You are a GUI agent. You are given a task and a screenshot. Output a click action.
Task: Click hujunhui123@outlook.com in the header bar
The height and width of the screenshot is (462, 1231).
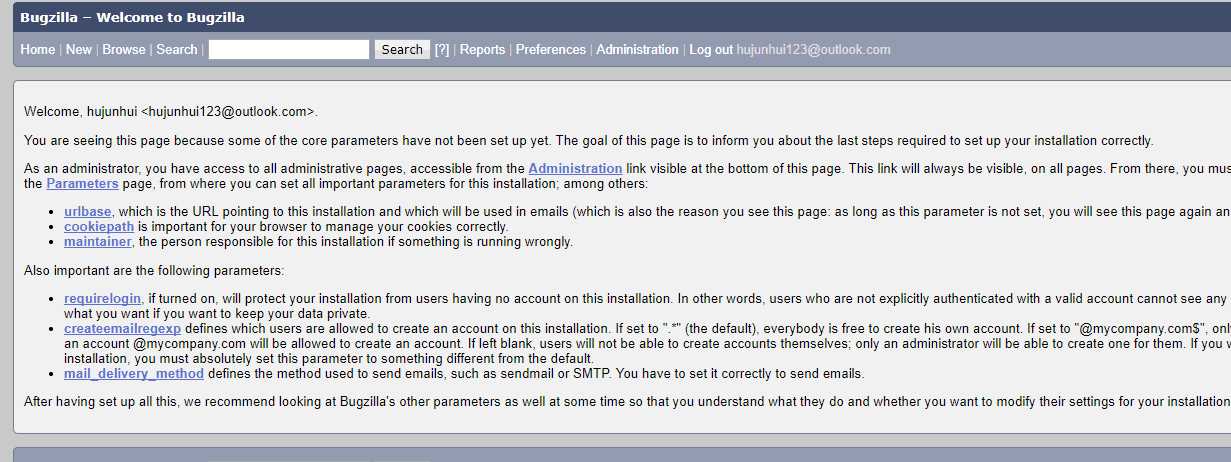813,49
